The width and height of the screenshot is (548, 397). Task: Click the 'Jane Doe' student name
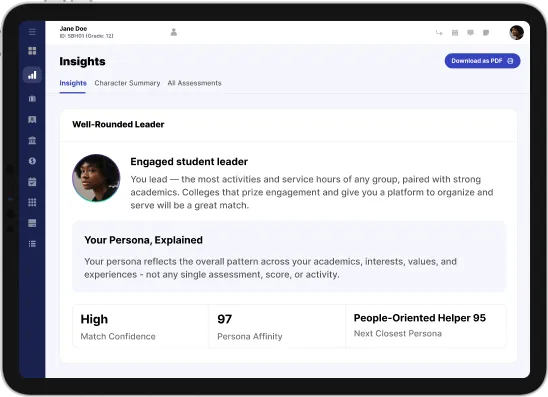tap(73, 29)
